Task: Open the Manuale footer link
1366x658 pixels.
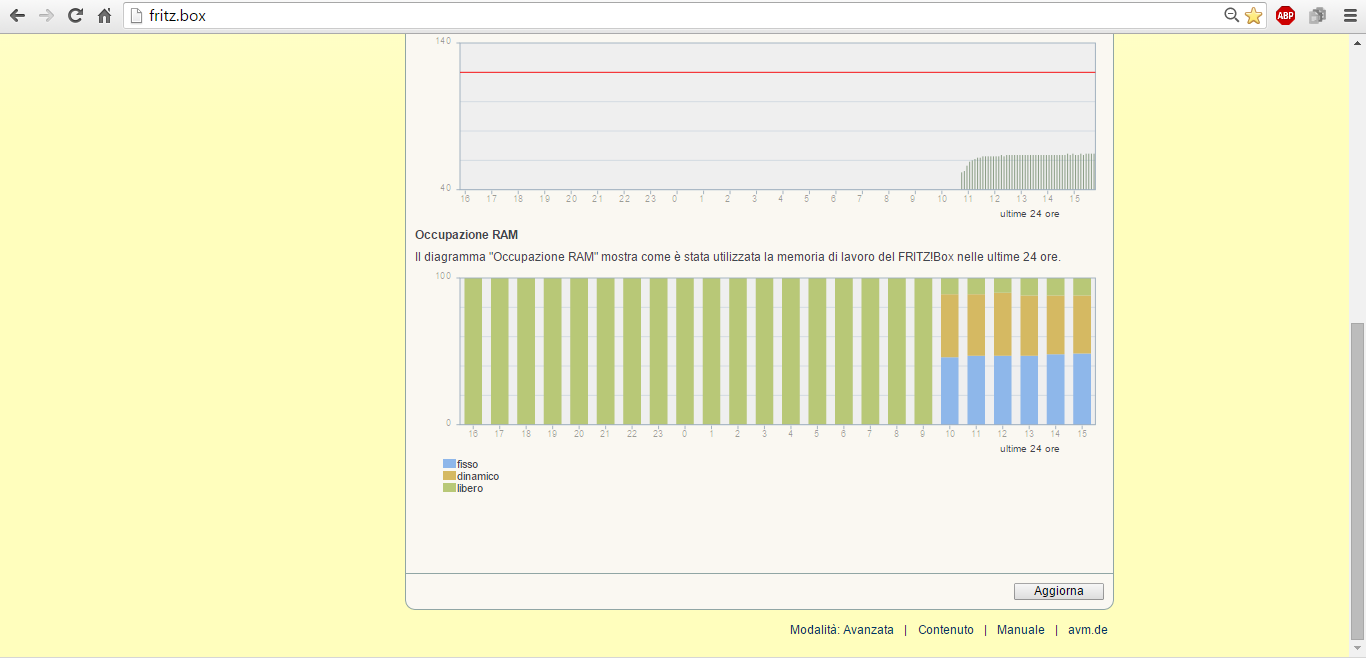Action: coord(1020,630)
